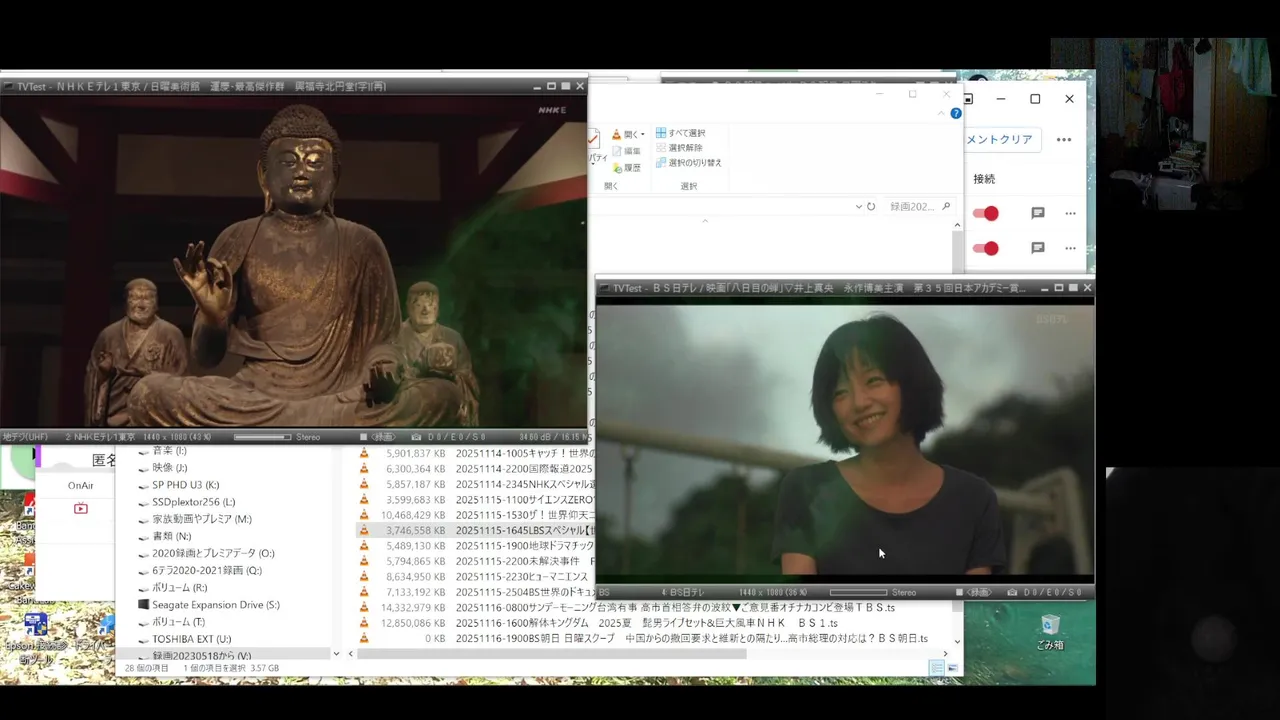Refresh the Explorer address bar
Screen dimensions: 1280x720
click(x=871, y=206)
